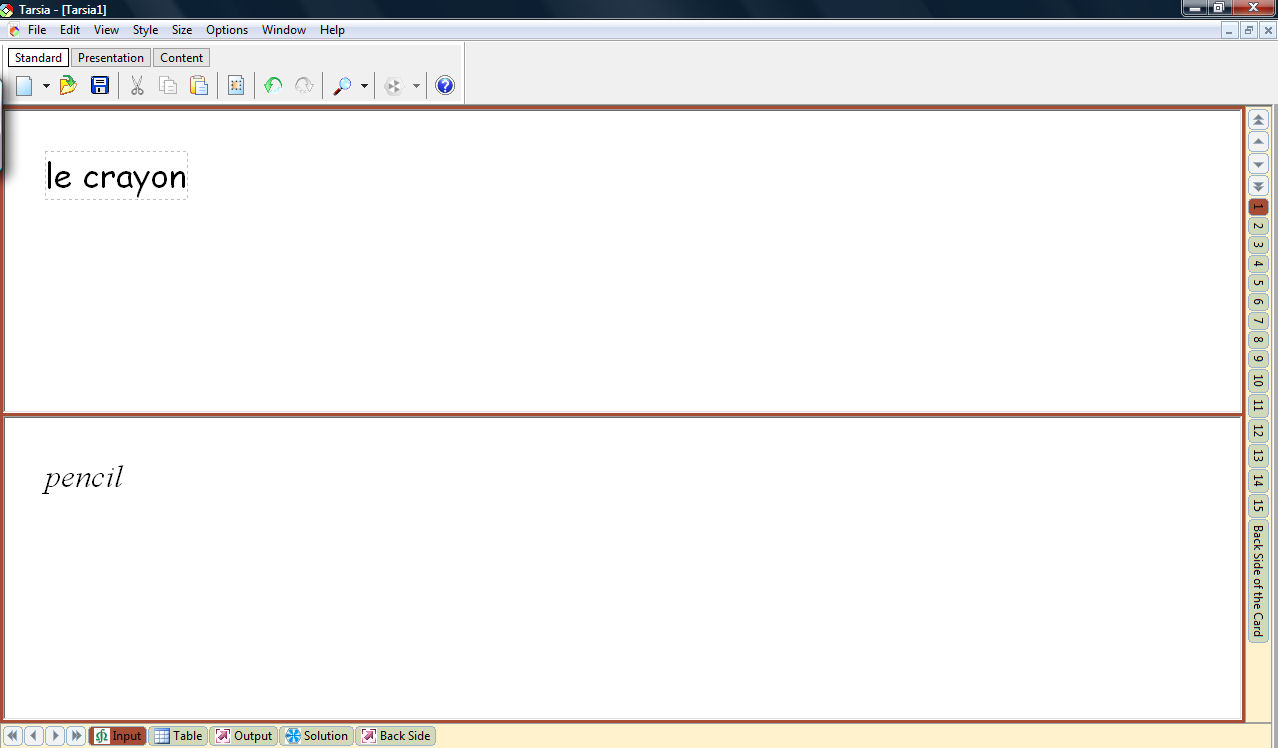Minimize the inner Tarsia1 document window
1278x748 pixels.
coord(1231,31)
